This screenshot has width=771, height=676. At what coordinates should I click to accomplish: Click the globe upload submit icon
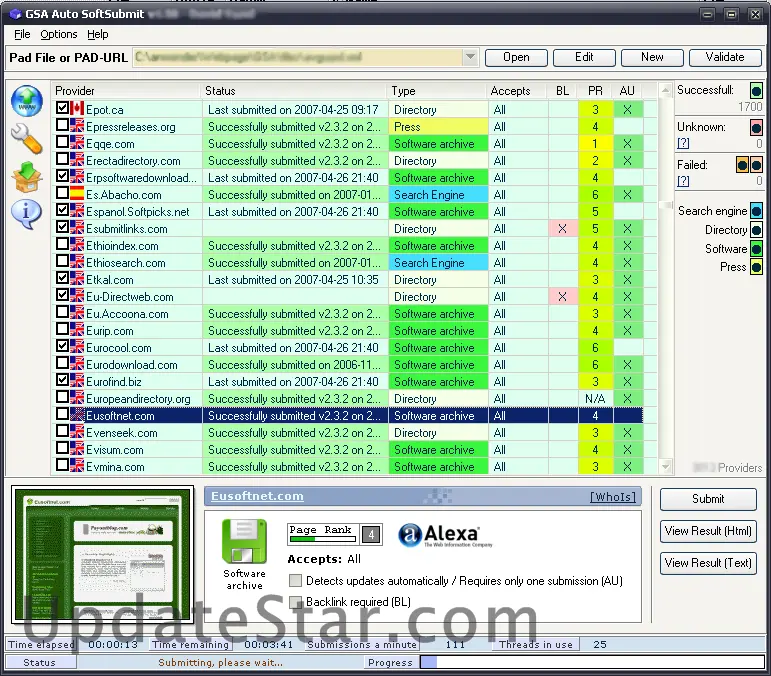pos(27,101)
